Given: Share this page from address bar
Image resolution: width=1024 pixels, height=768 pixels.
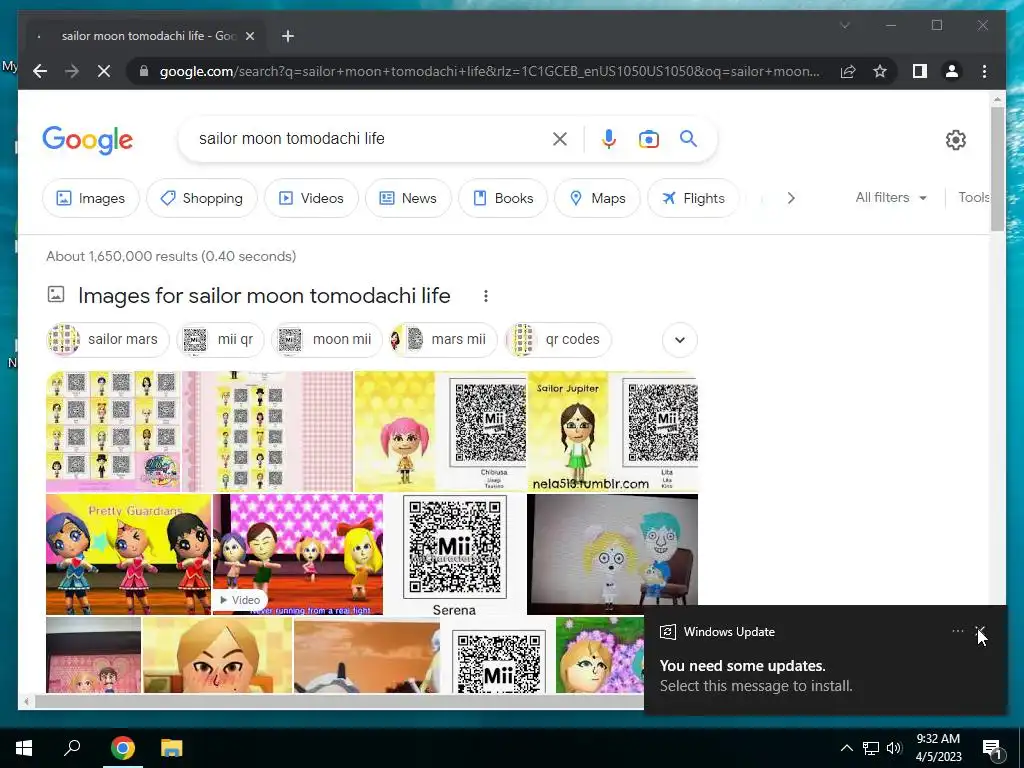Looking at the screenshot, I should (848, 71).
